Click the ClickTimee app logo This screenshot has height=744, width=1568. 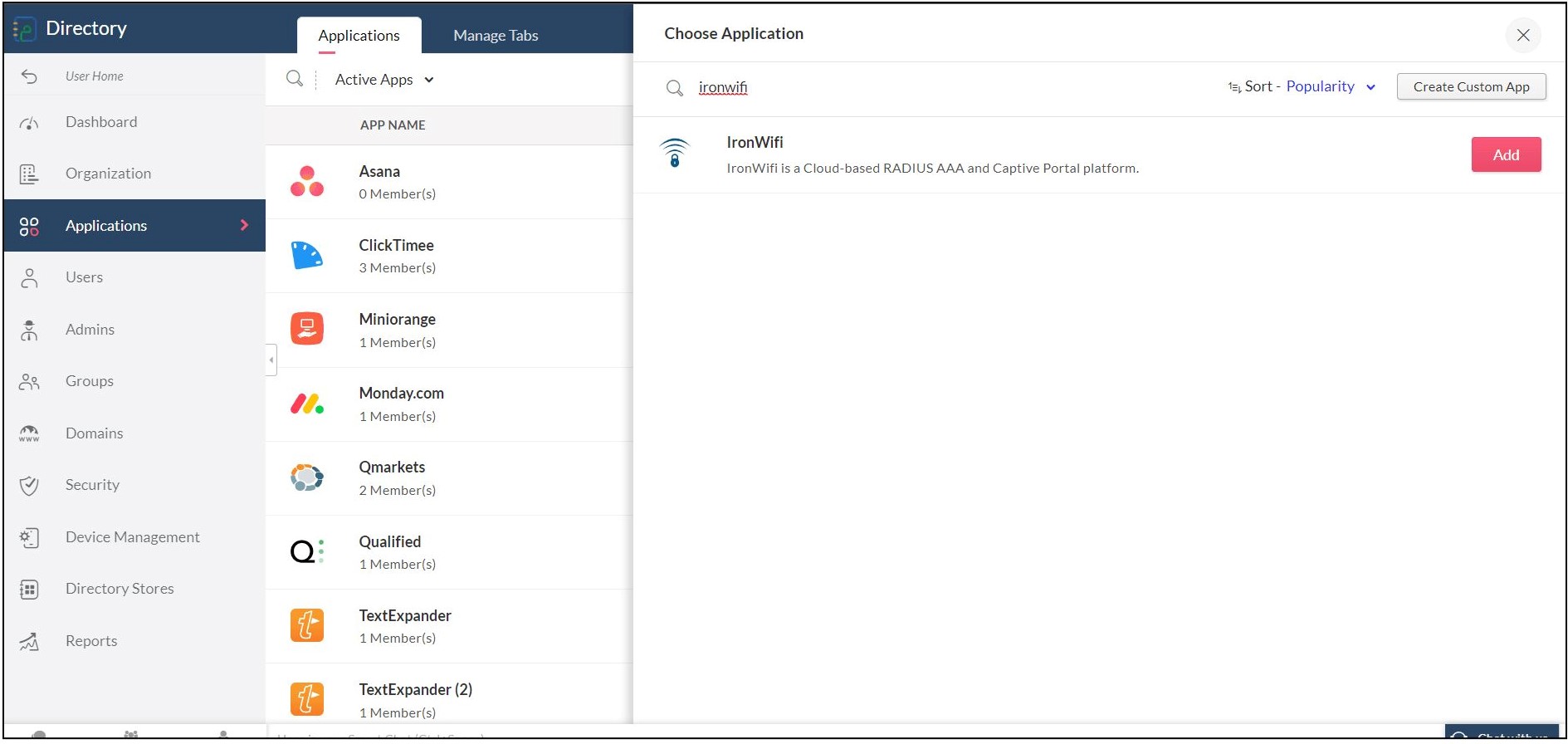tap(307, 255)
